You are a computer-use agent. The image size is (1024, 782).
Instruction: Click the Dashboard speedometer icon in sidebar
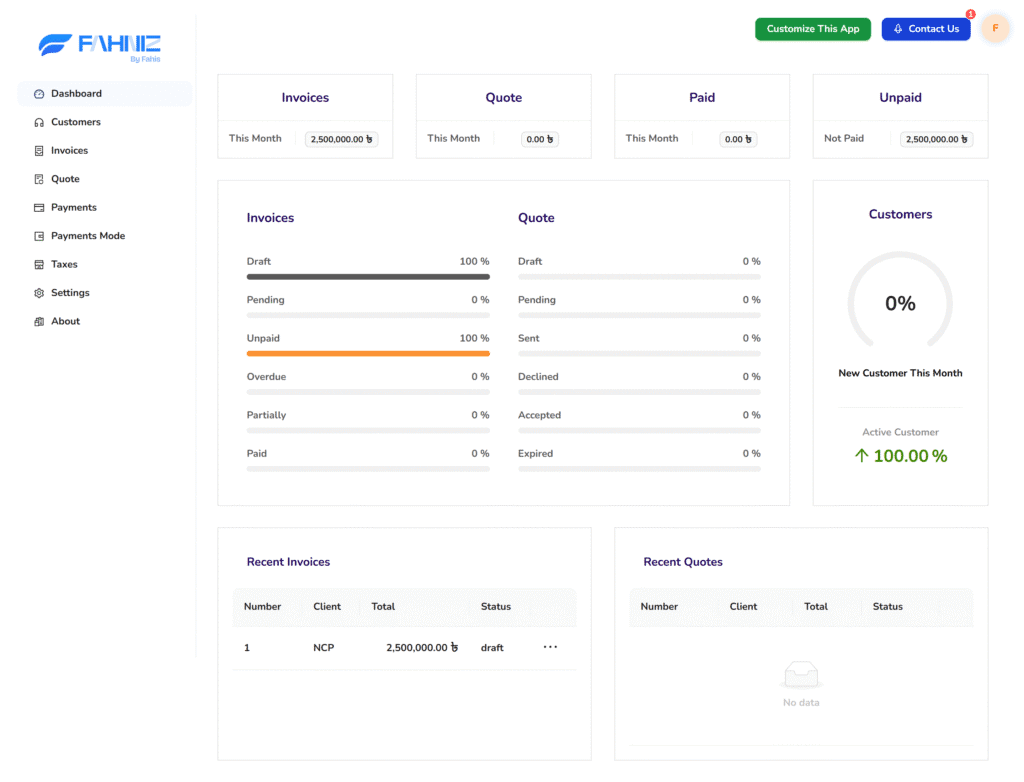[39, 94]
